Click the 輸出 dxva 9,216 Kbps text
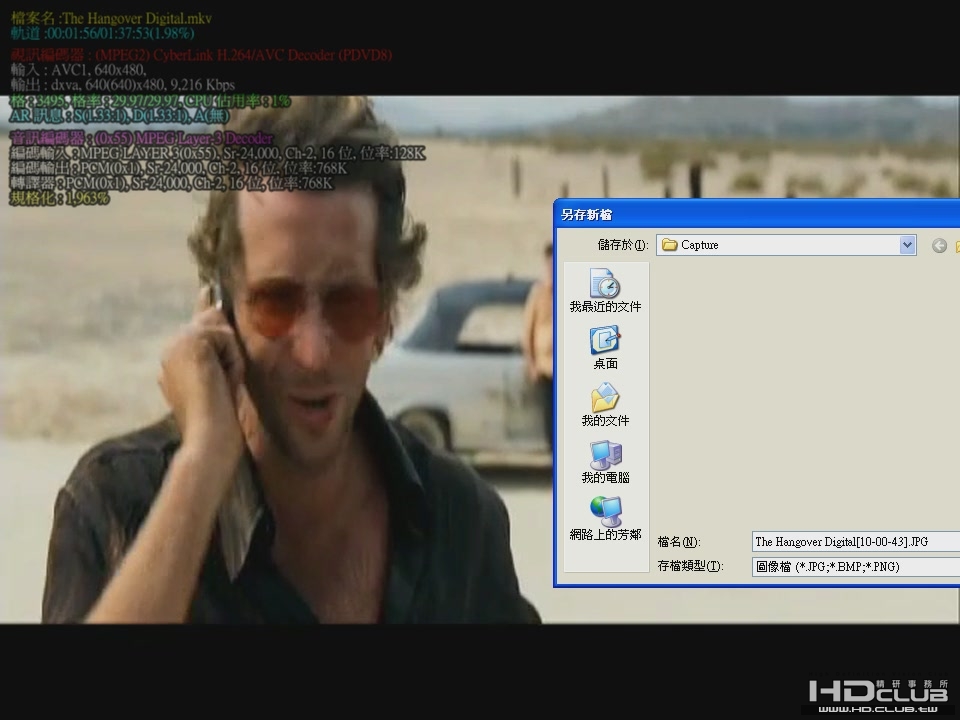 coord(122,84)
